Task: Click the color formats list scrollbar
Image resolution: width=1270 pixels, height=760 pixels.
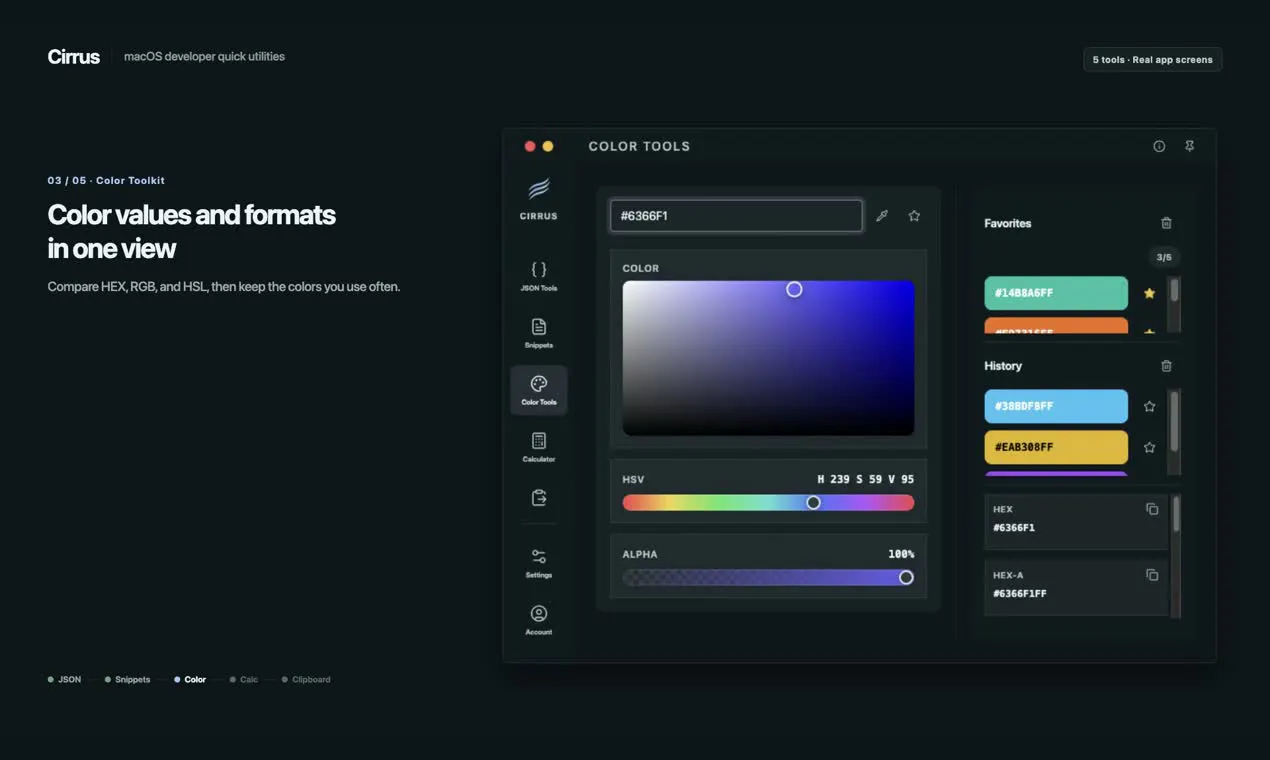Action: point(1176,514)
